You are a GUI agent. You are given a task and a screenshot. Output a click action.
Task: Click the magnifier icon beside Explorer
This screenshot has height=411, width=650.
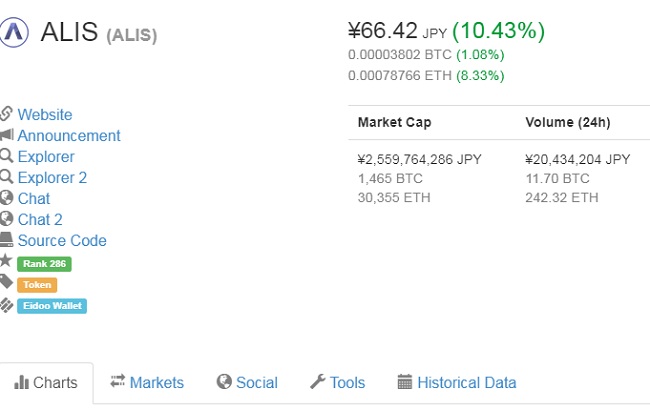click(x=7, y=156)
